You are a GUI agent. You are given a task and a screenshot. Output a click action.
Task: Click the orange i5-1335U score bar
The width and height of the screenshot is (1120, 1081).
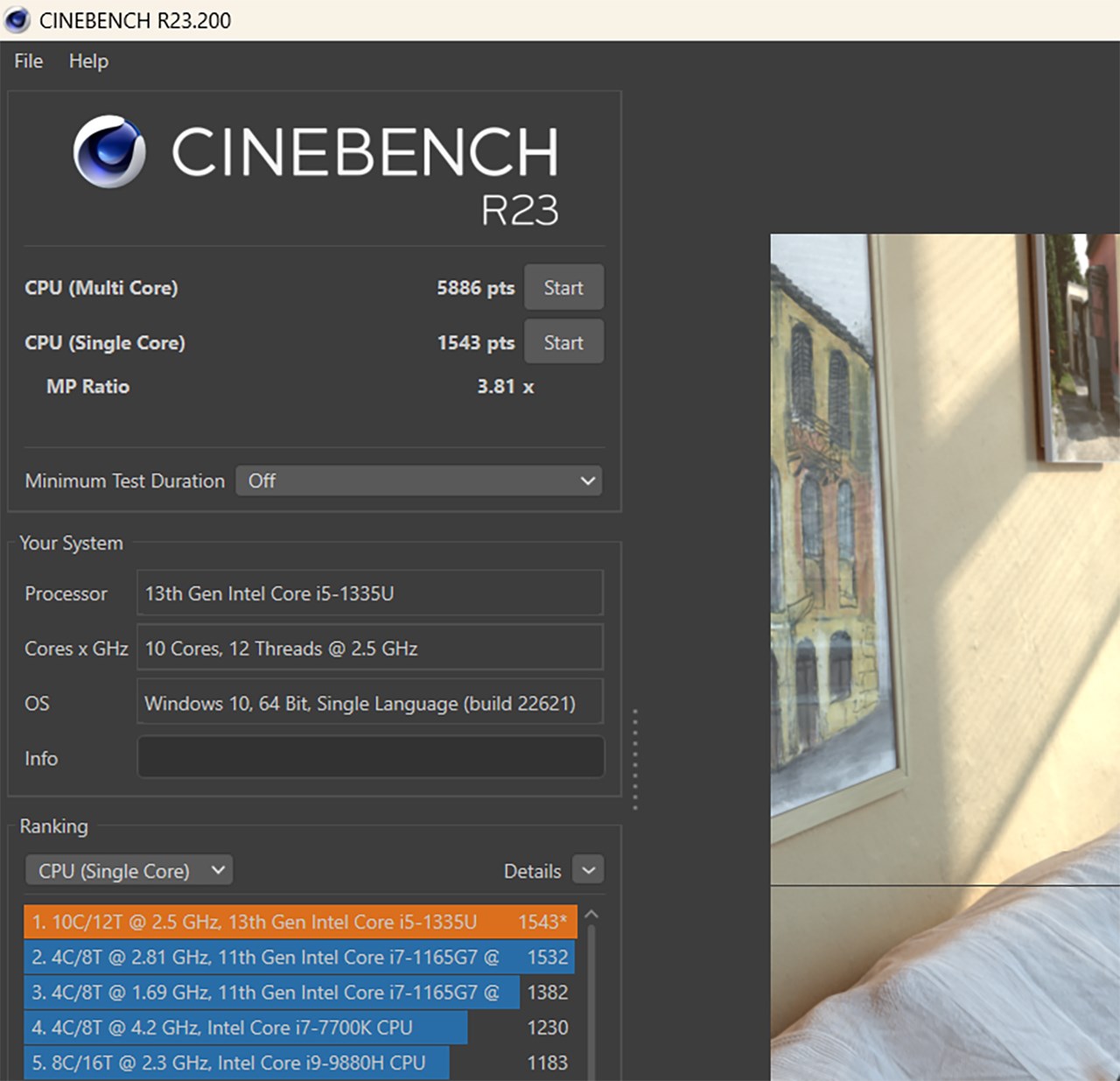coord(297,922)
